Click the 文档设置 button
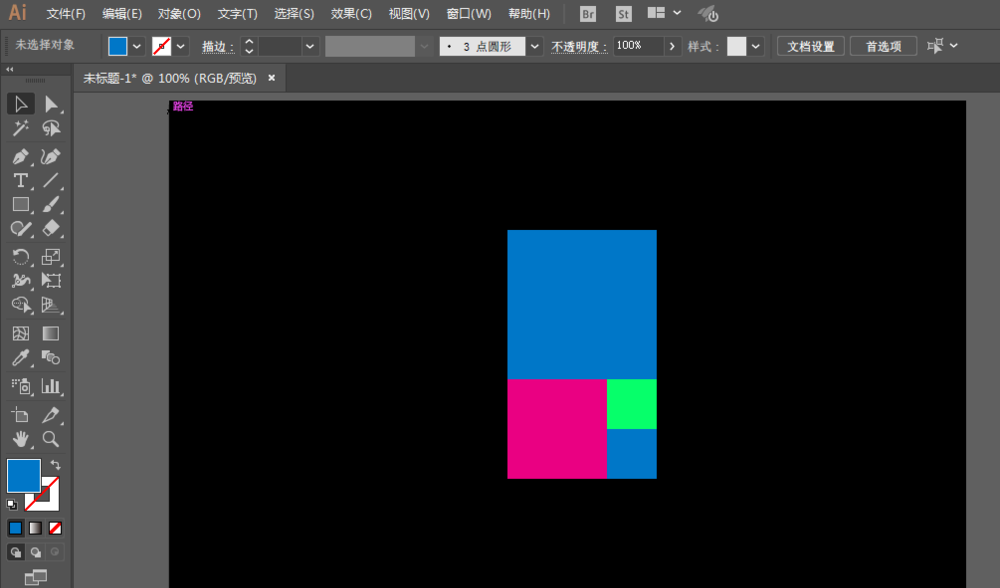Image resolution: width=1000 pixels, height=588 pixels. pos(812,46)
